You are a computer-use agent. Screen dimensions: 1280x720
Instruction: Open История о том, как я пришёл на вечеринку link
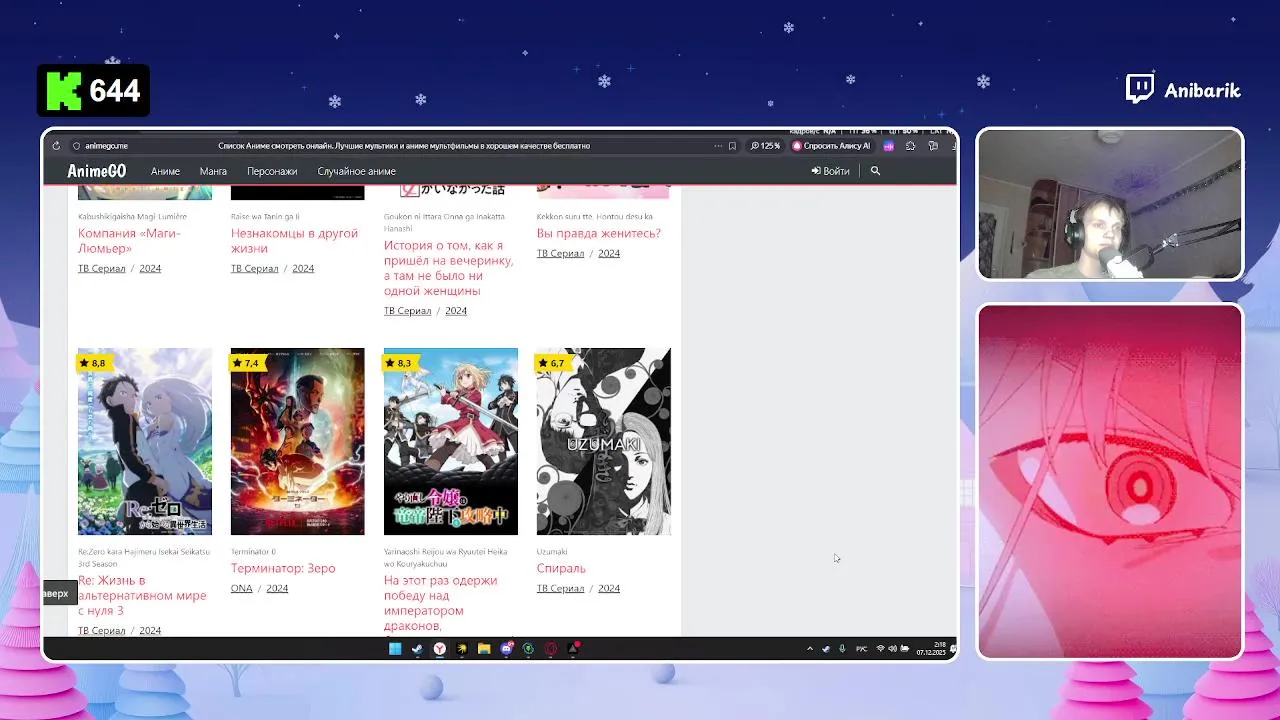pyautogui.click(x=449, y=268)
